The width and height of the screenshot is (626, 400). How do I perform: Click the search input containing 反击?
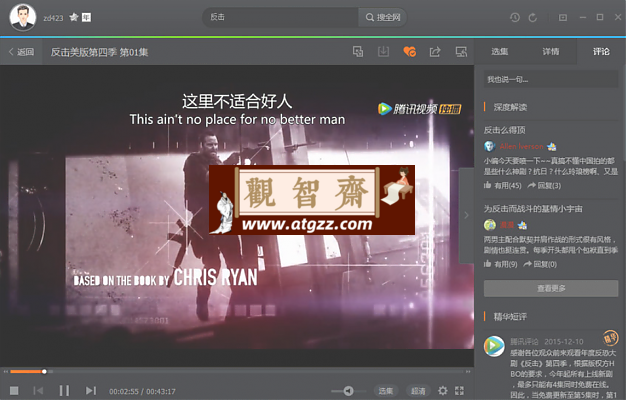281,17
